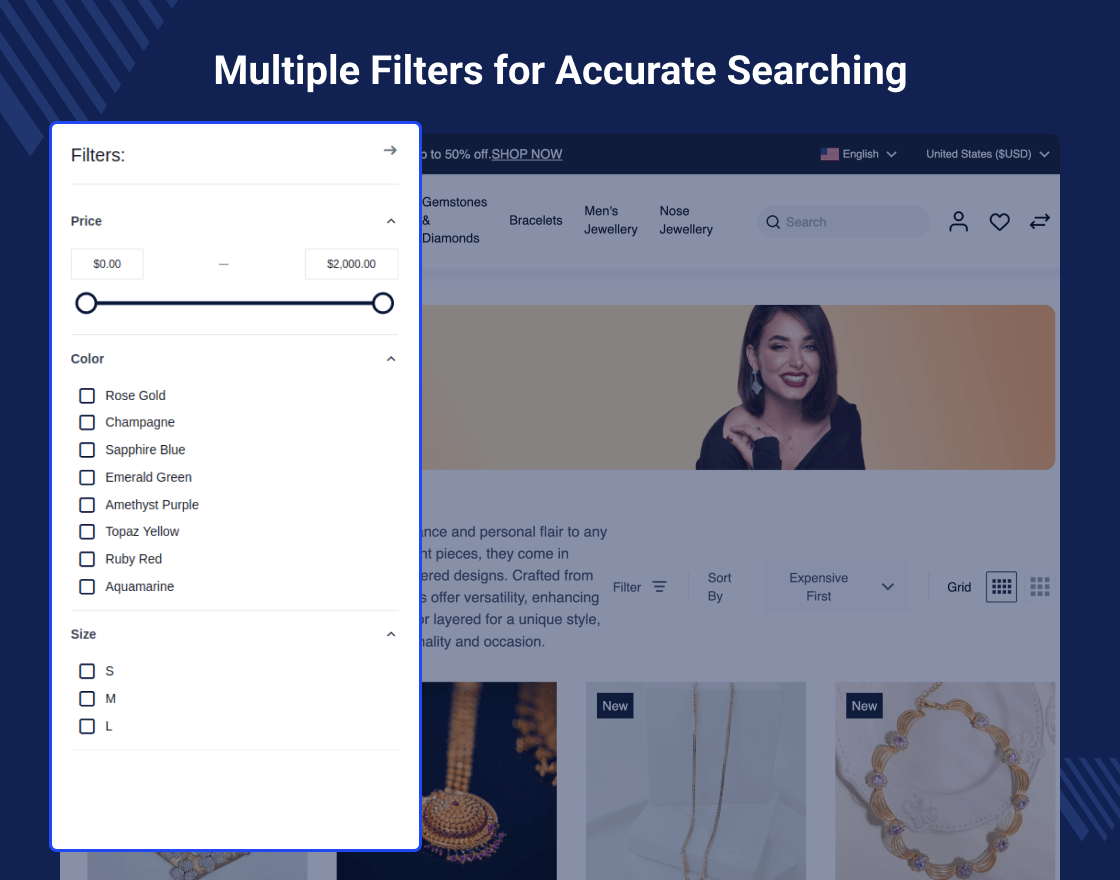Check size M checkbox

(x=87, y=699)
